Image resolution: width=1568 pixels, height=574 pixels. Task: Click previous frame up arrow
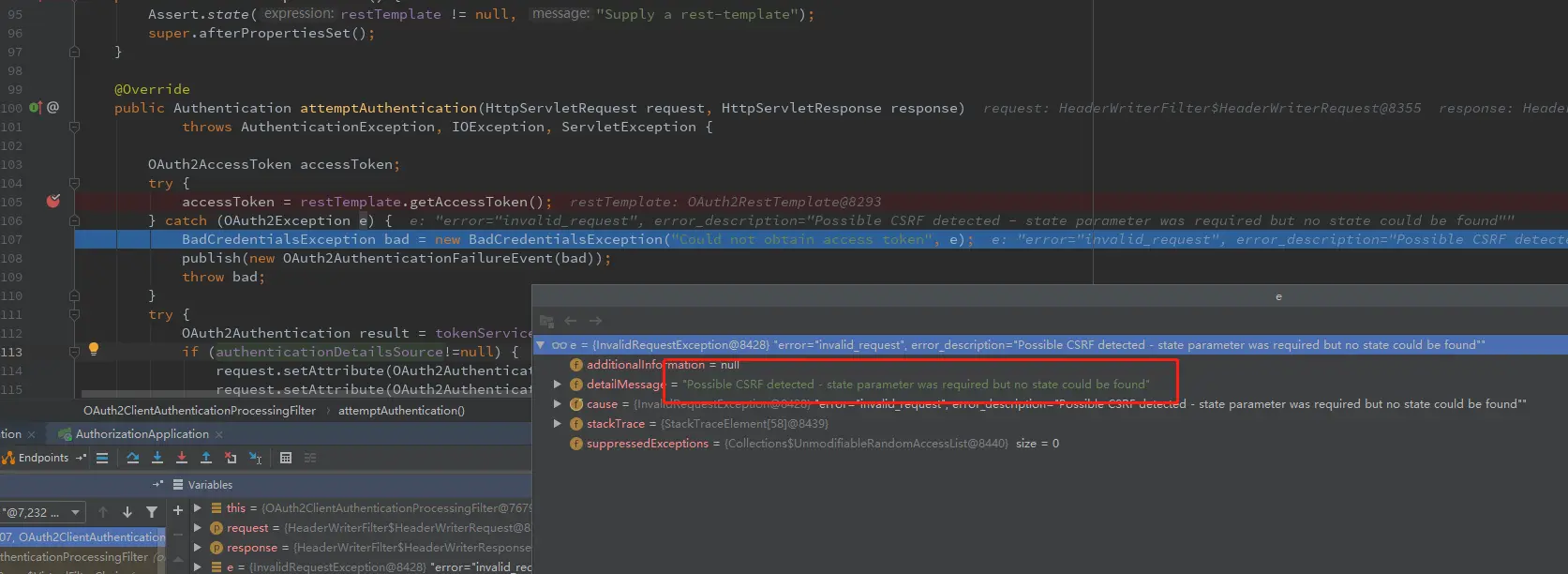[103, 512]
